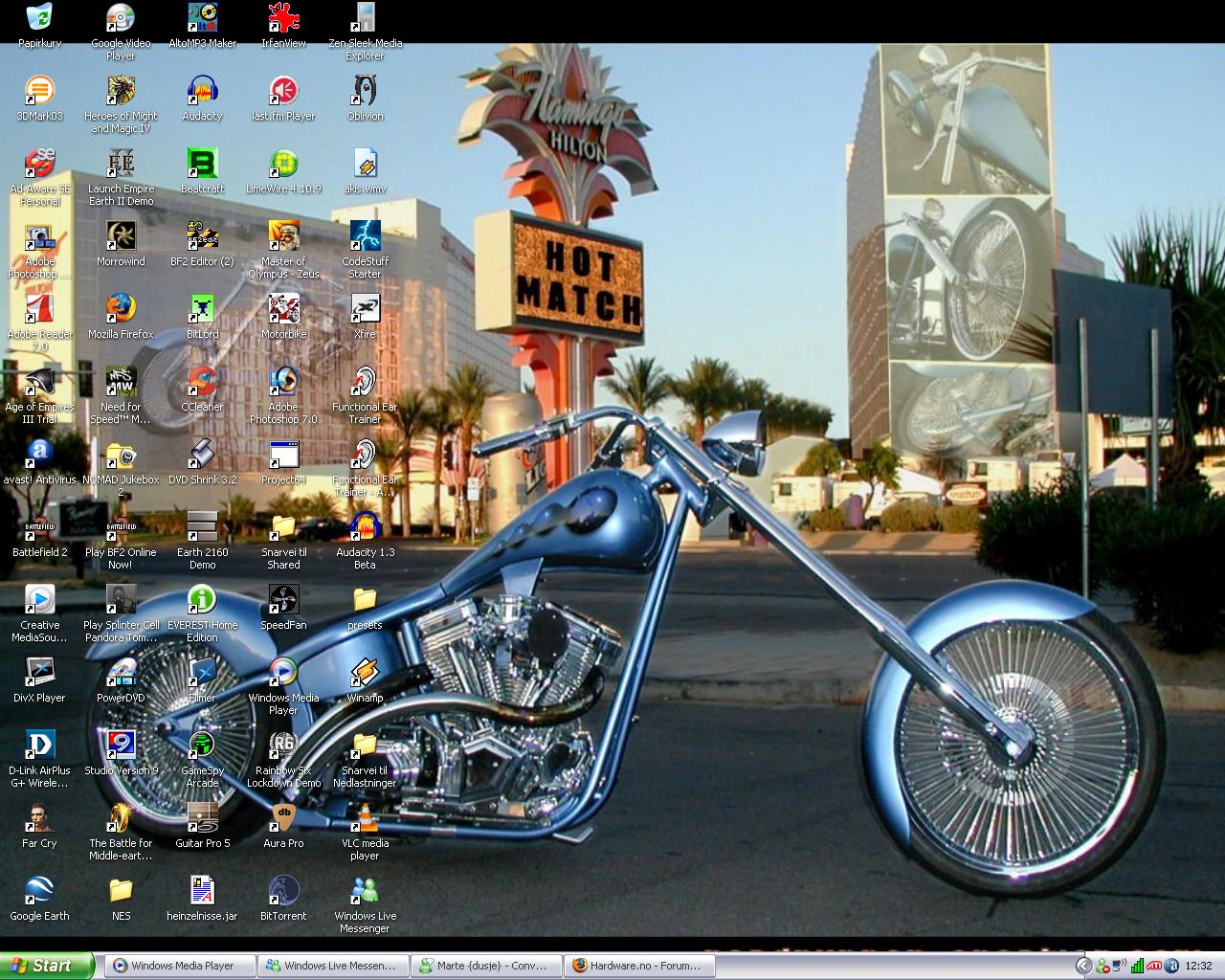Launch Heroes of Might and Magic IV
Viewport: 1225px width, 980px height.
121,103
